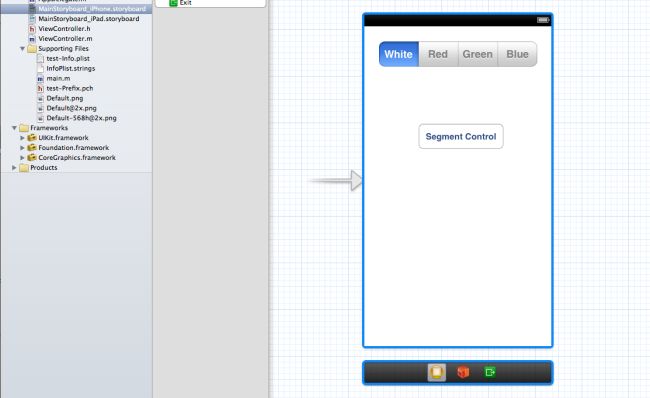Viewport: 650px width, 398px height.
Task: Open ViewController.h header file
Action: click(64, 29)
